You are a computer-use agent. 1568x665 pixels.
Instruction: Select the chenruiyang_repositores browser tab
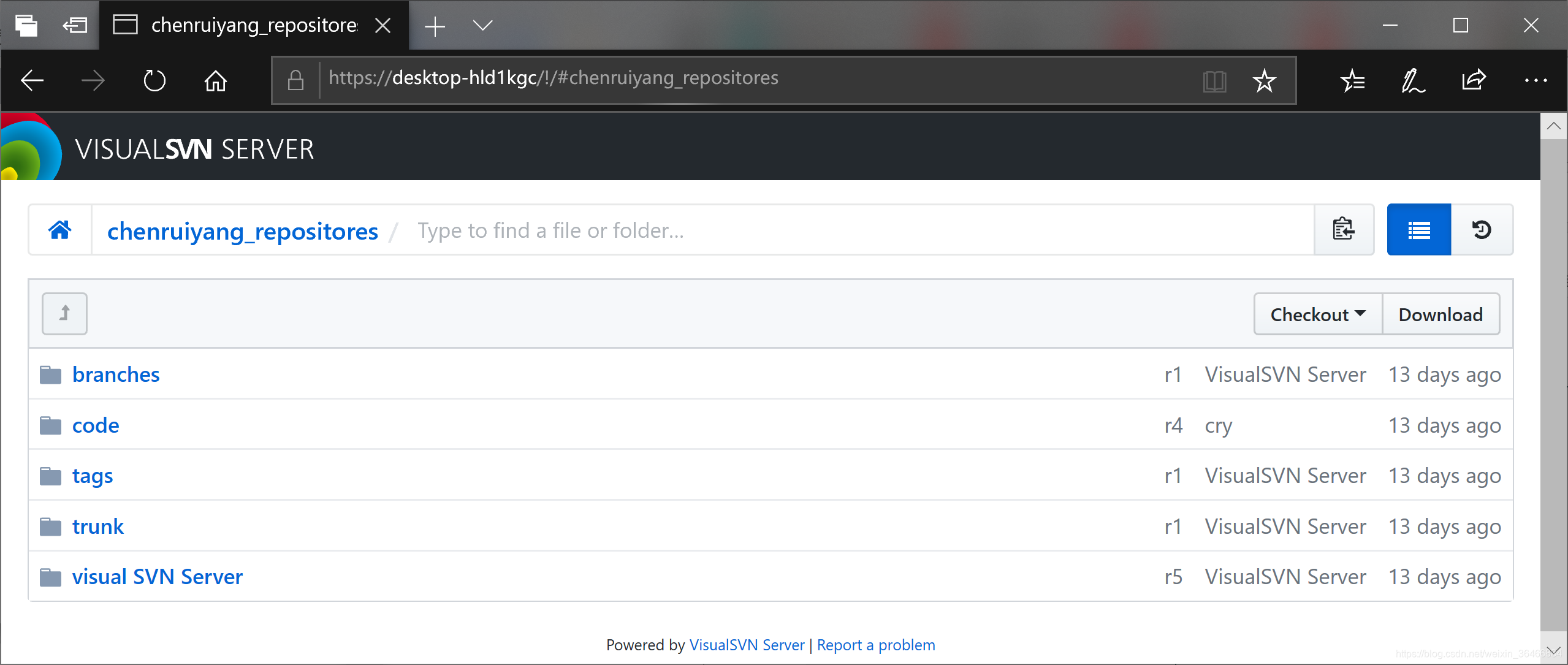coord(254,26)
